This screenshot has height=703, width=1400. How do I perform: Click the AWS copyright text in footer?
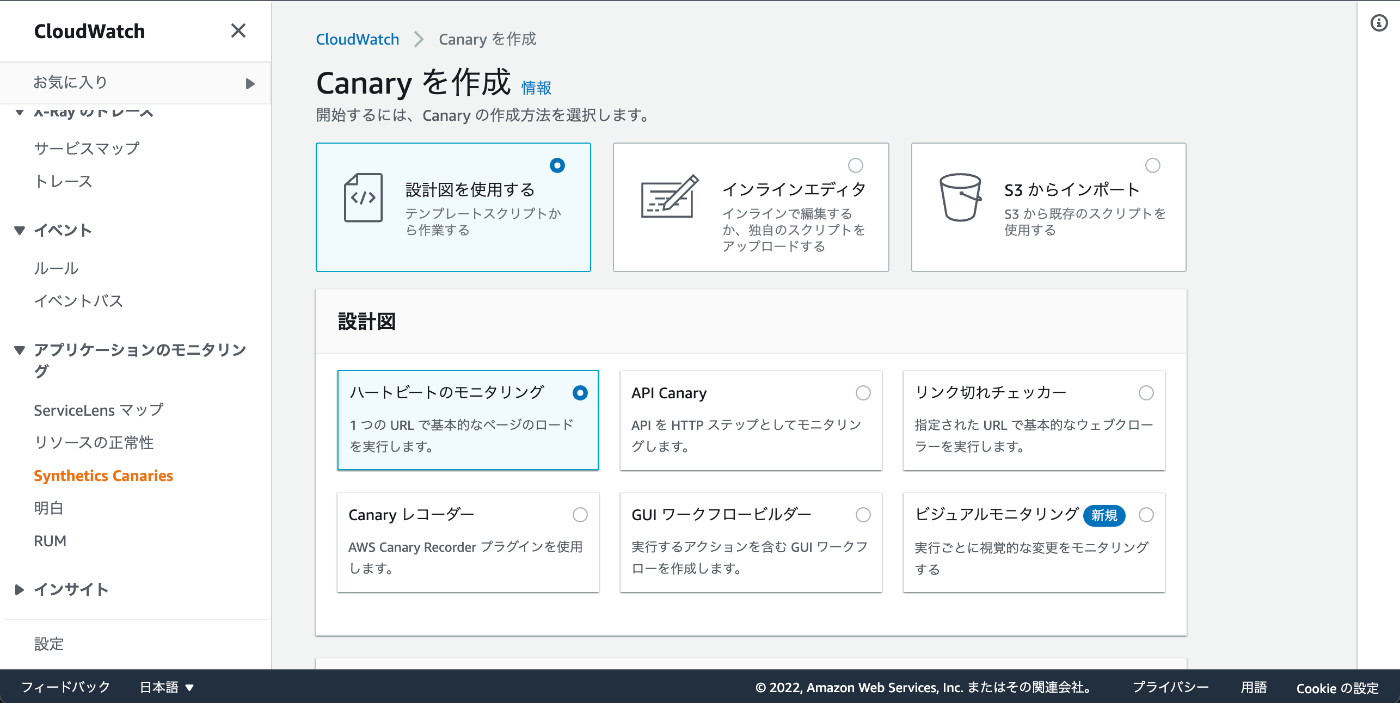(923, 688)
